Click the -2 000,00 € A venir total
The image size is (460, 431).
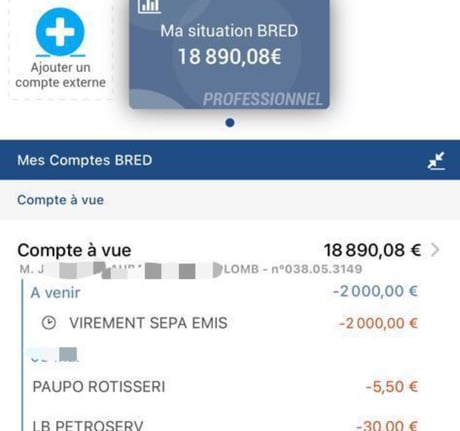click(x=375, y=291)
